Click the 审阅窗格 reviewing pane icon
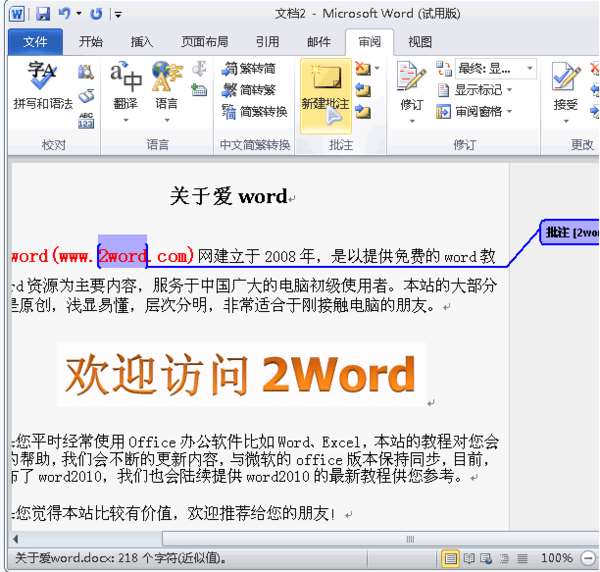 point(443,112)
